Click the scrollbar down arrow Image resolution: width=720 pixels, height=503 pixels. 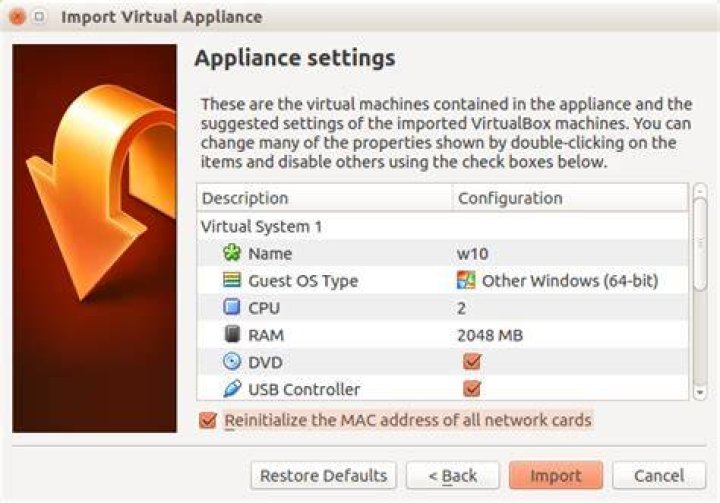700,393
